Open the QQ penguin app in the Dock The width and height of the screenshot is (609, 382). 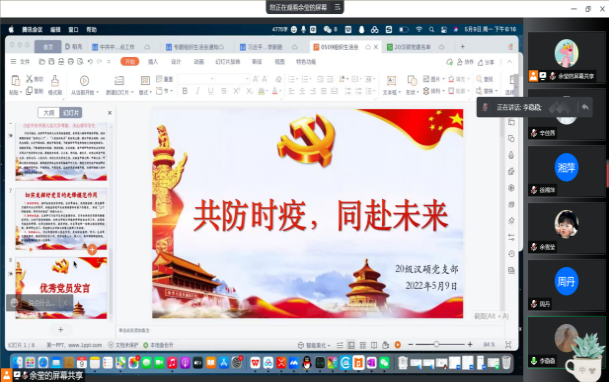[307, 363]
